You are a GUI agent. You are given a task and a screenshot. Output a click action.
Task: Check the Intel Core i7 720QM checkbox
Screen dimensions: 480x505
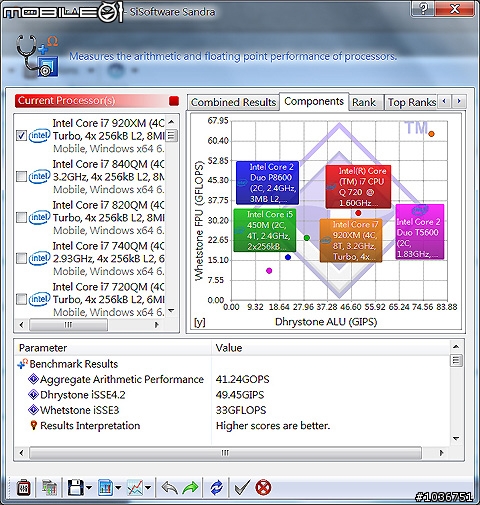pyautogui.click(x=21, y=299)
